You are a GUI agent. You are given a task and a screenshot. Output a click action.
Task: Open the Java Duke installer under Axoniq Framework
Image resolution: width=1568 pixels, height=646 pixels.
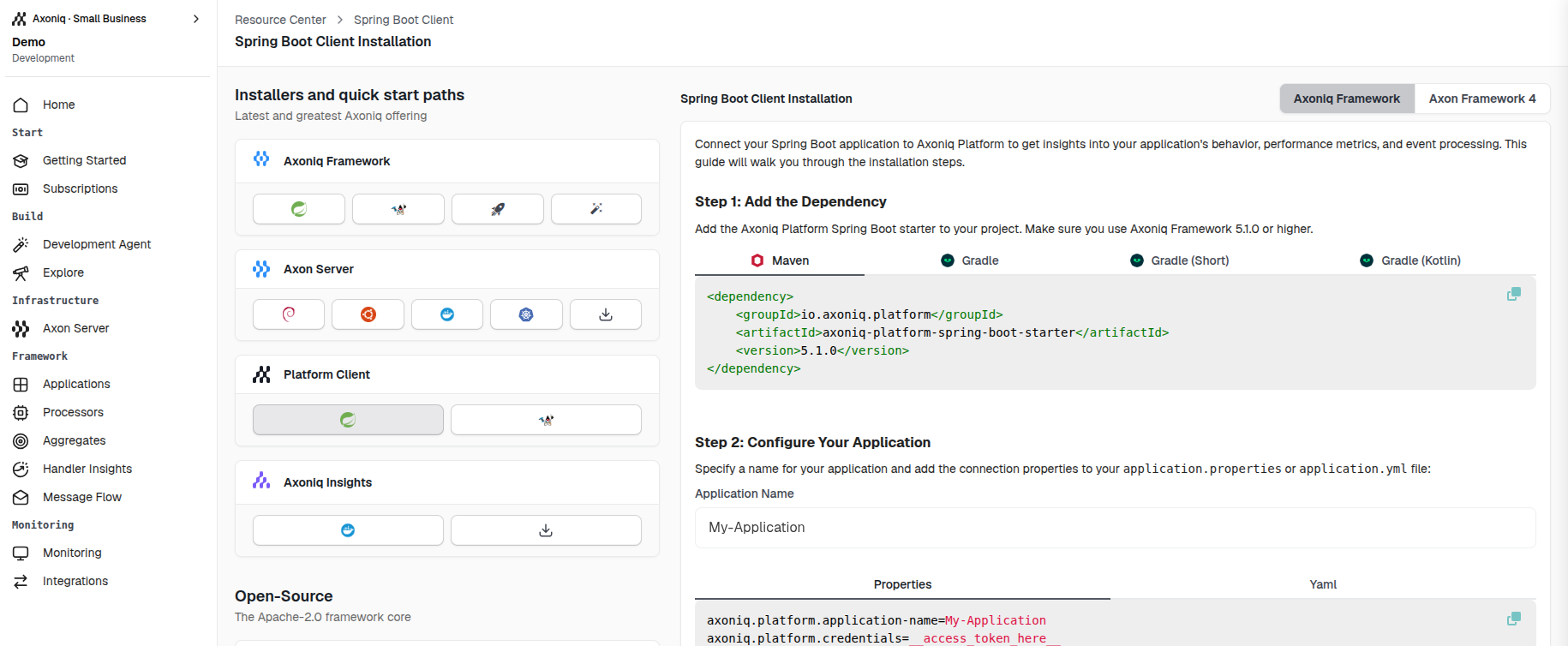point(398,209)
